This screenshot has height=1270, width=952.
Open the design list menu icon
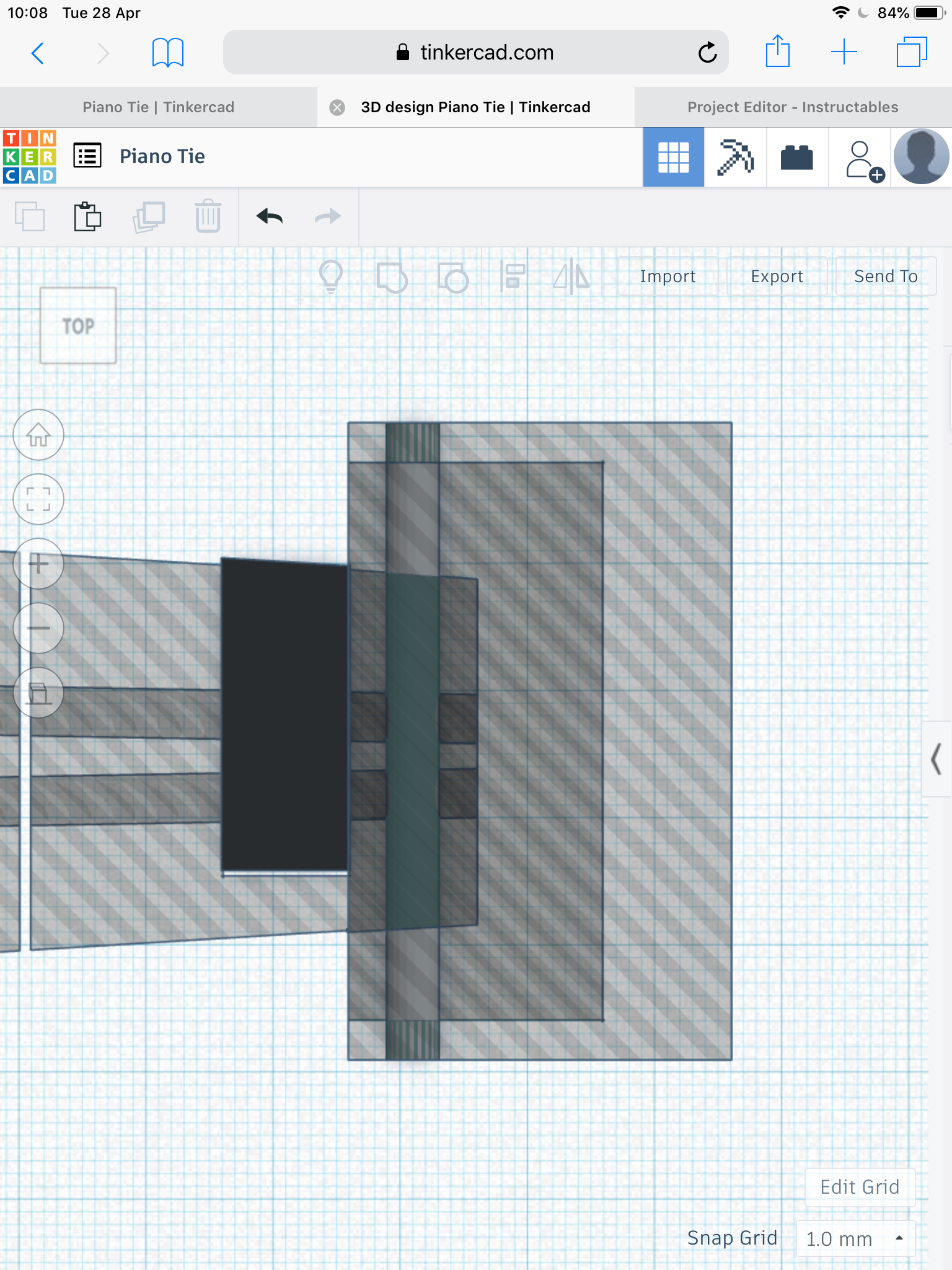coord(87,156)
